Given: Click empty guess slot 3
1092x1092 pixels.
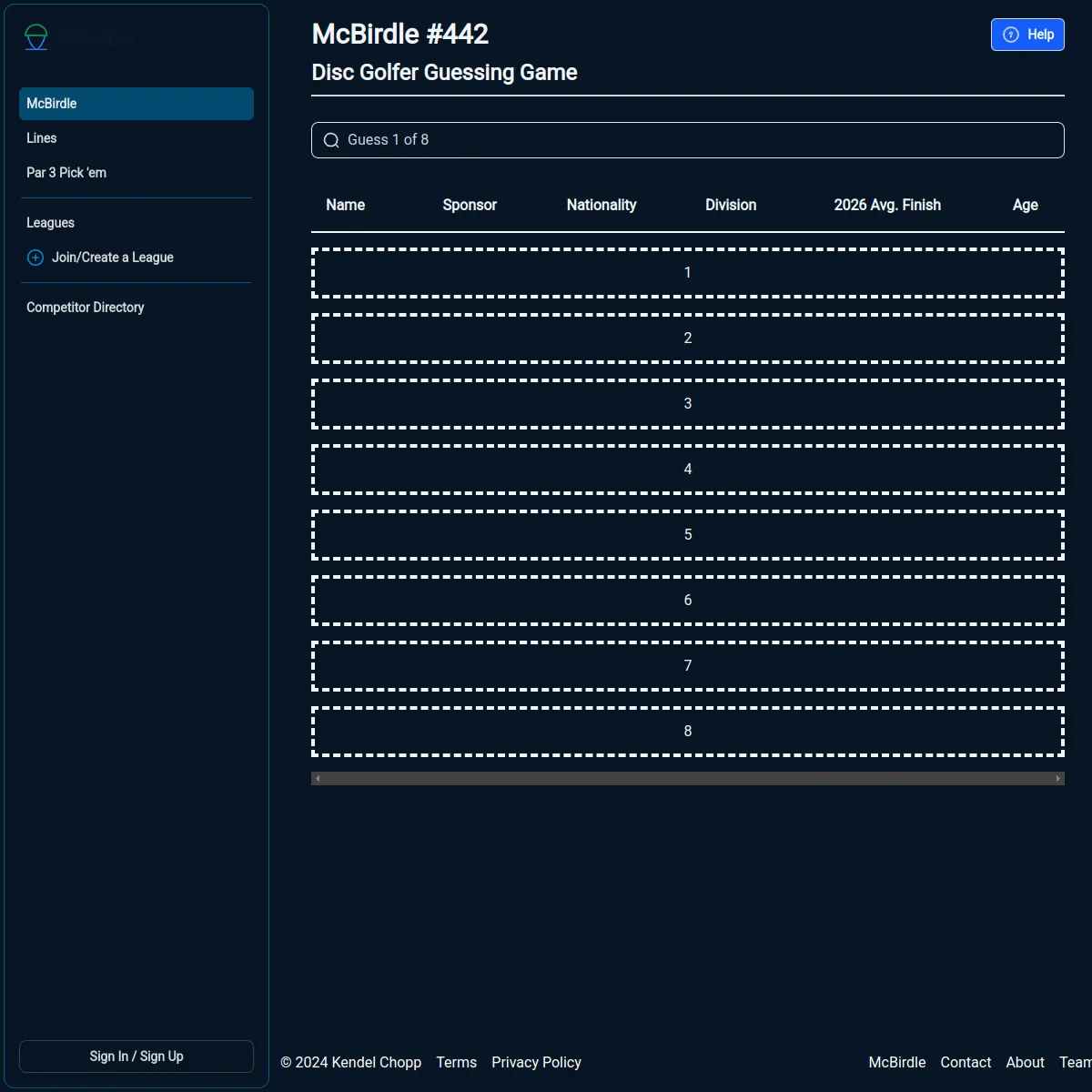Looking at the screenshot, I should [688, 404].
